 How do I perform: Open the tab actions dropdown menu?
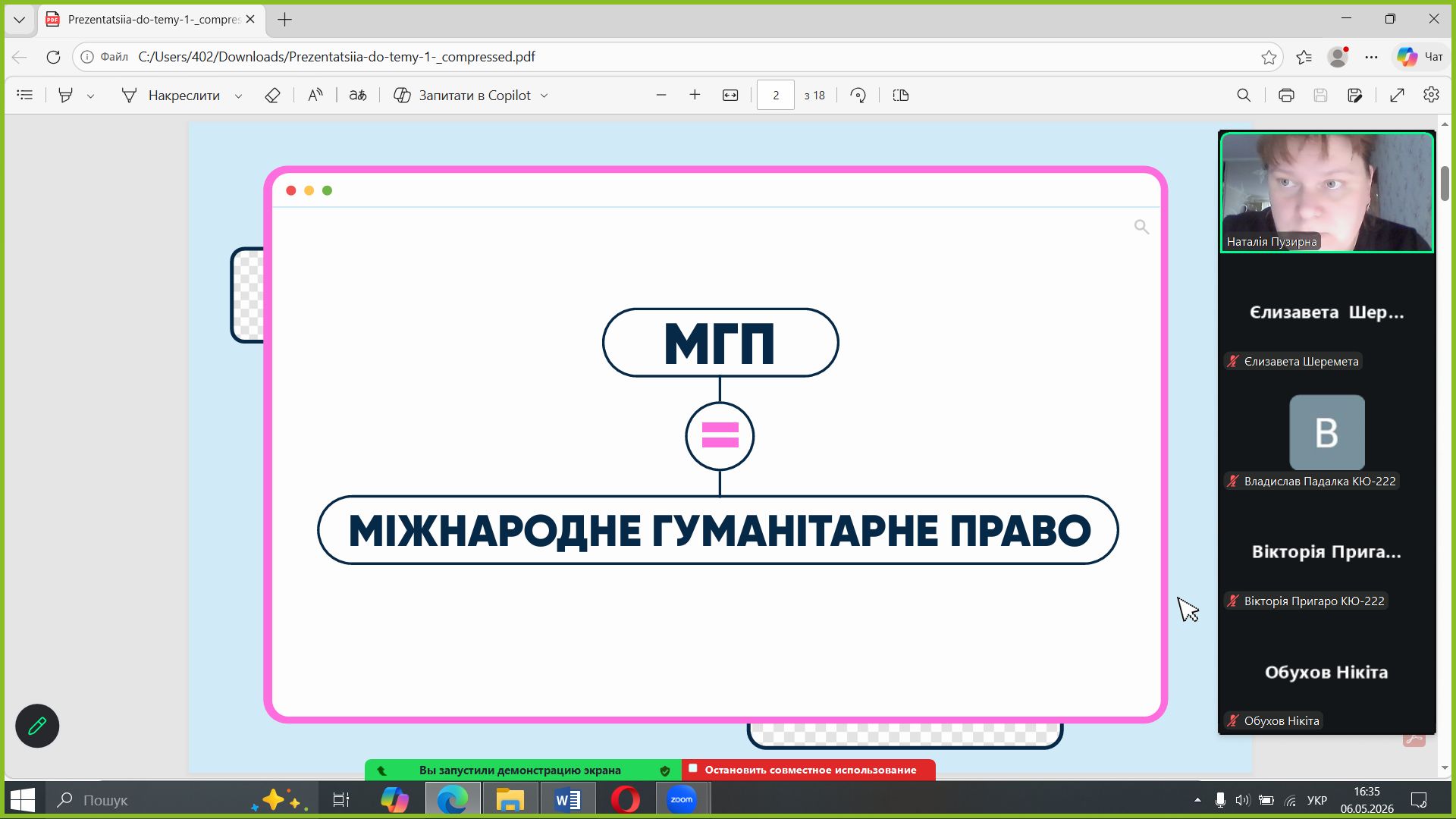pyautogui.click(x=19, y=20)
